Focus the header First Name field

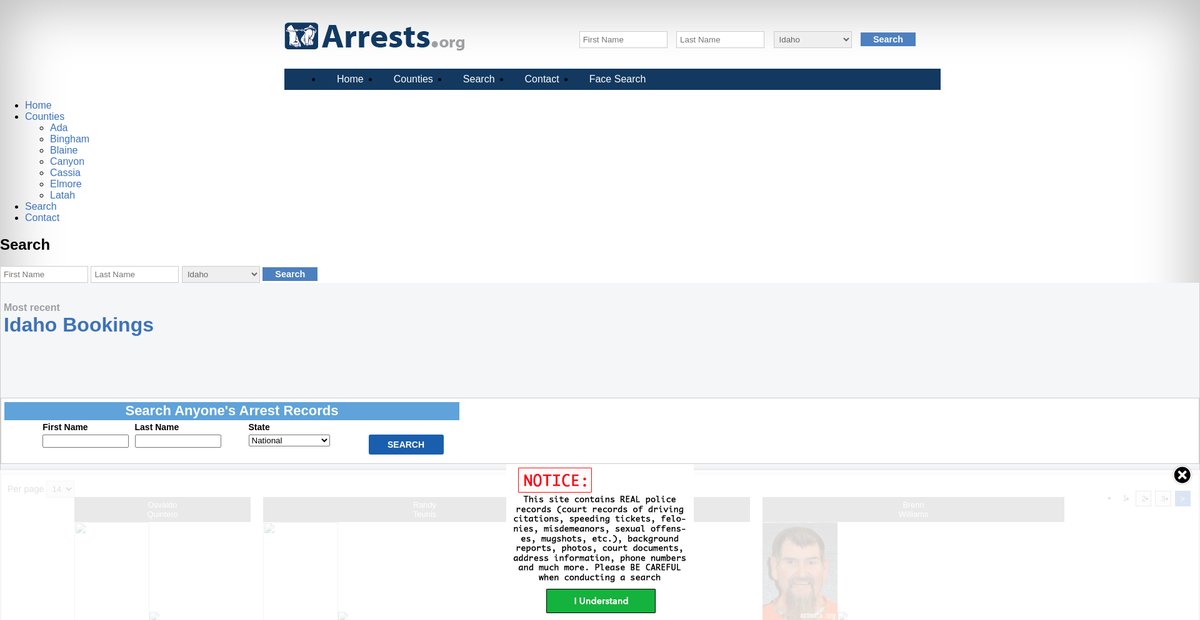[x=623, y=40]
